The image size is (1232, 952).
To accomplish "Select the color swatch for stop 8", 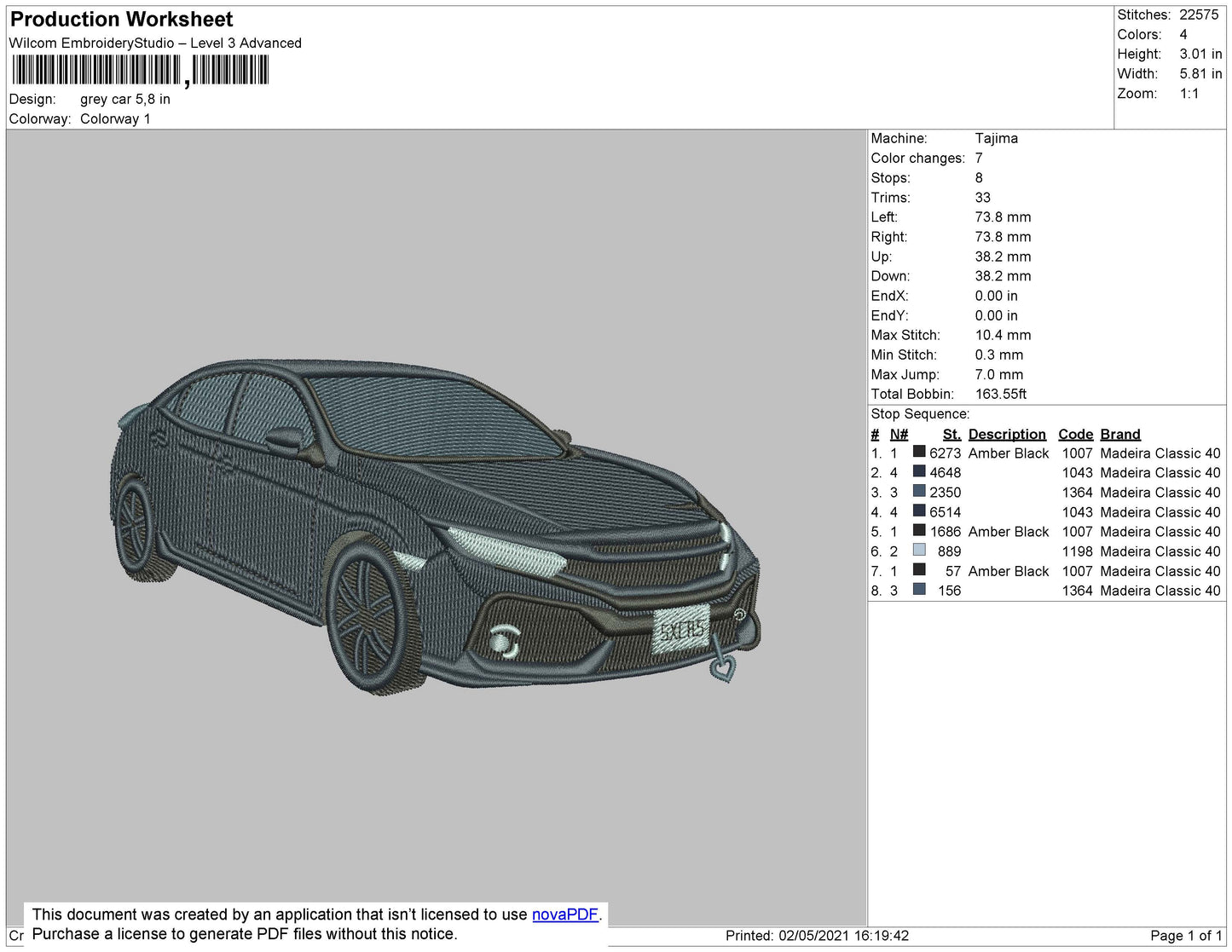I will click(919, 589).
